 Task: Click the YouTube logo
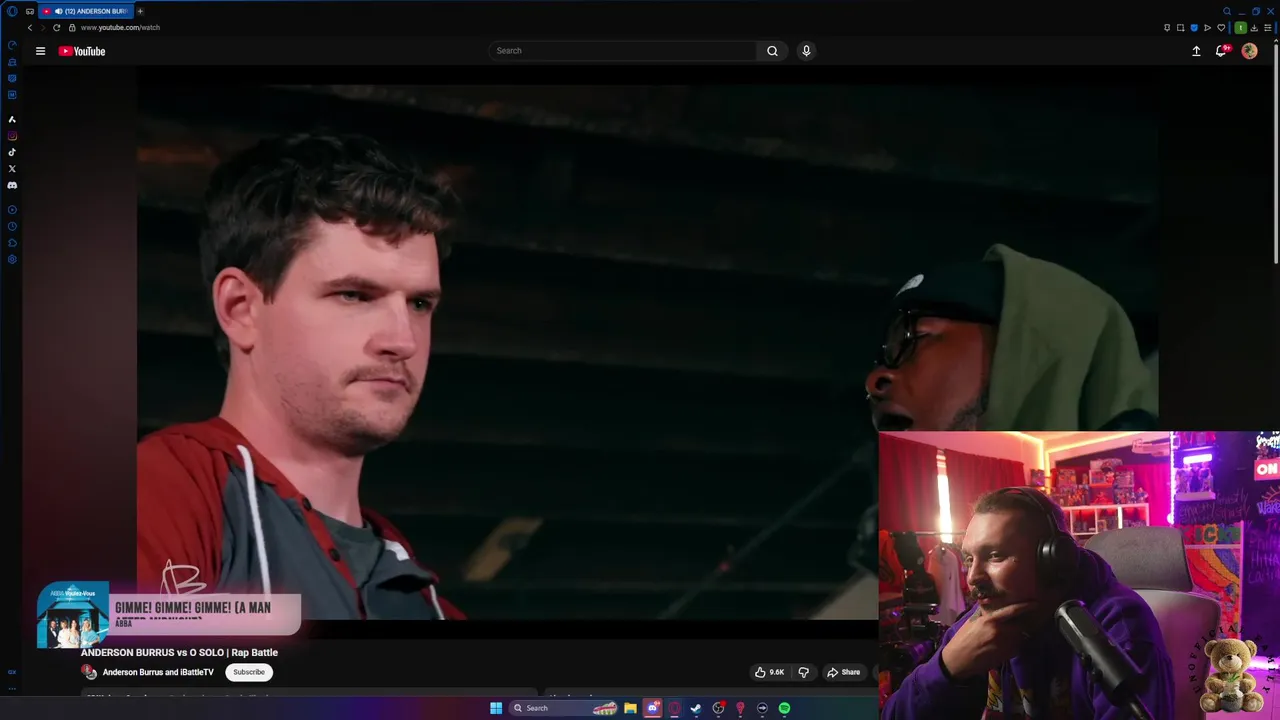click(82, 51)
